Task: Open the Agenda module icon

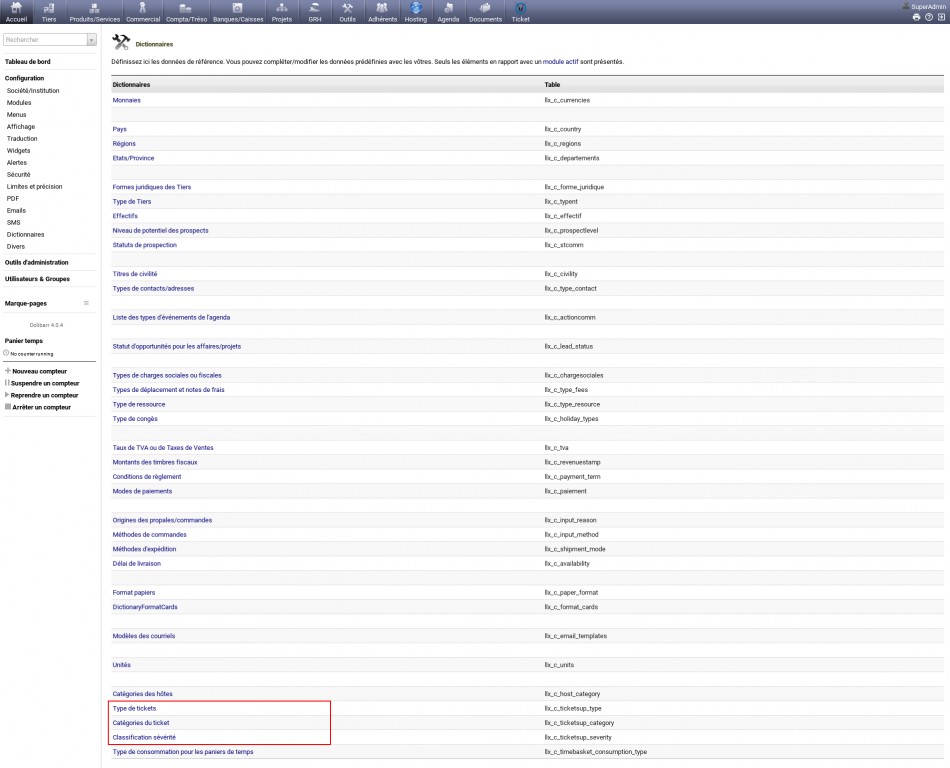Action: (x=448, y=9)
